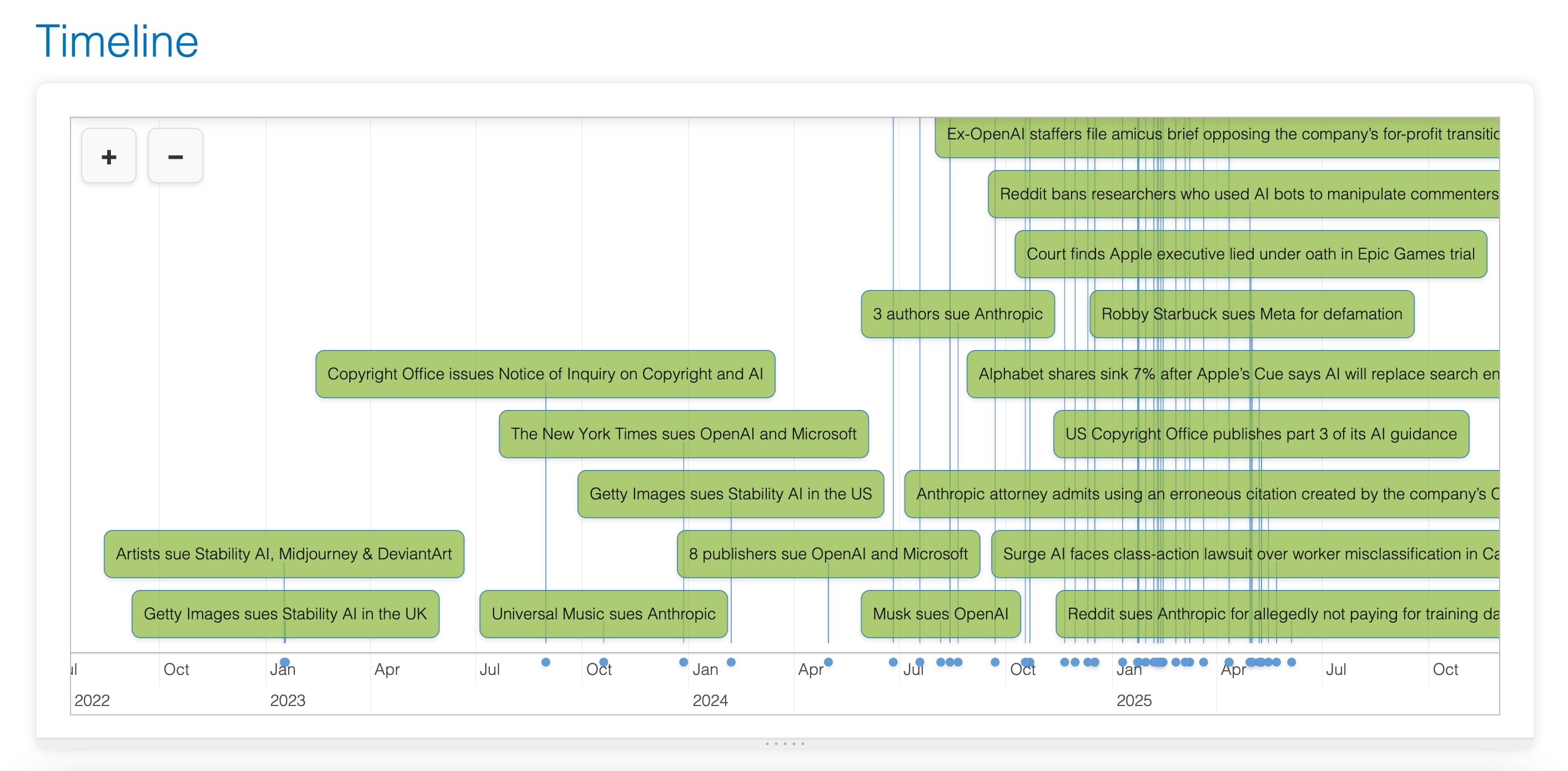Click the plus zoom-in button

click(108, 157)
